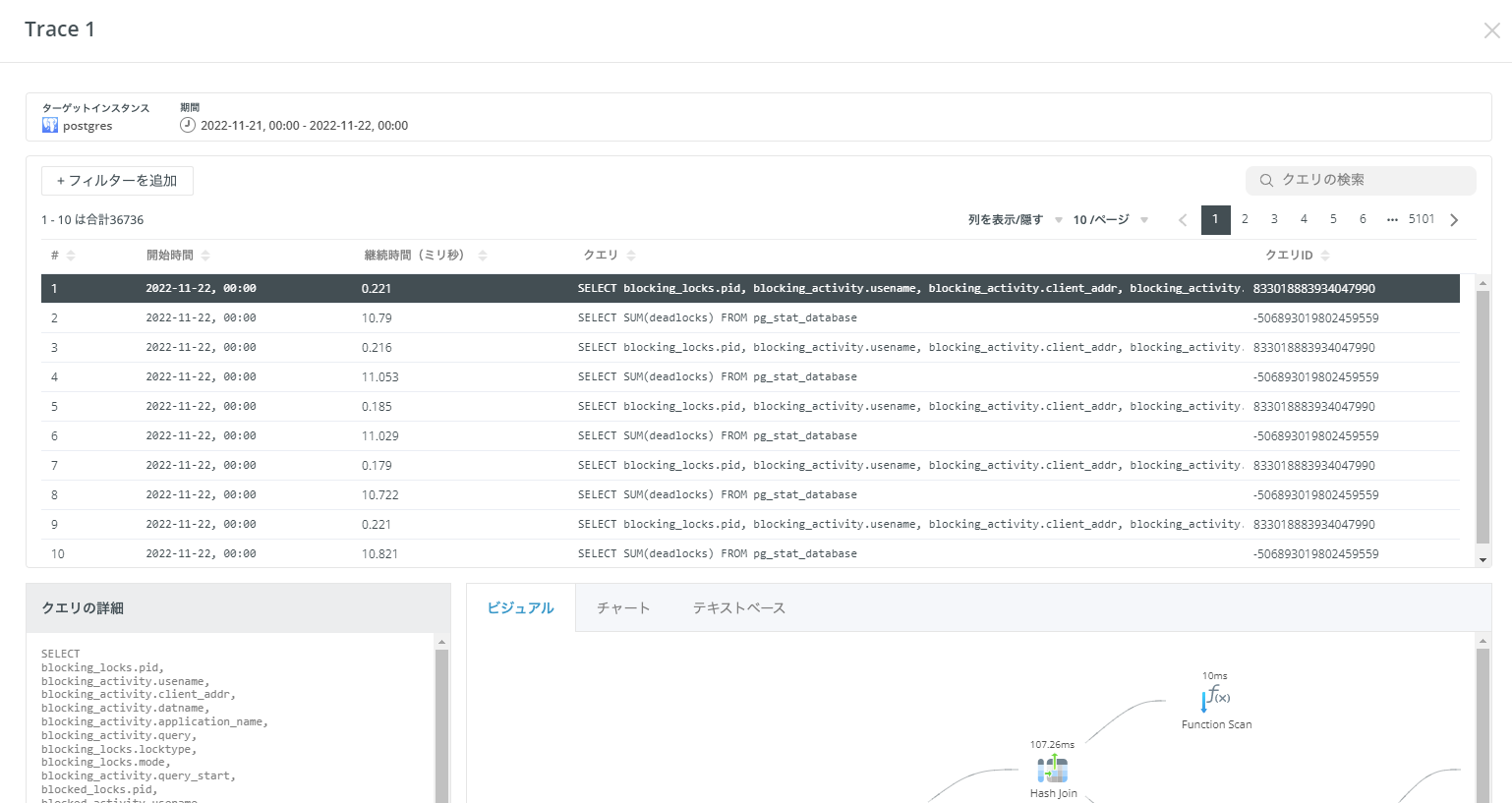Viewport: 1512px width, 803px height.
Task: Select row 6 with duration 11.029
Action: coord(750,436)
